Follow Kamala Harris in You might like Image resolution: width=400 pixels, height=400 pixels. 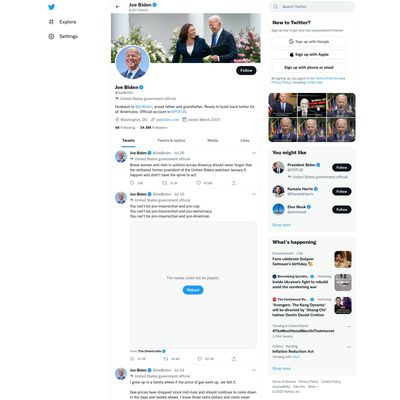pos(342,191)
